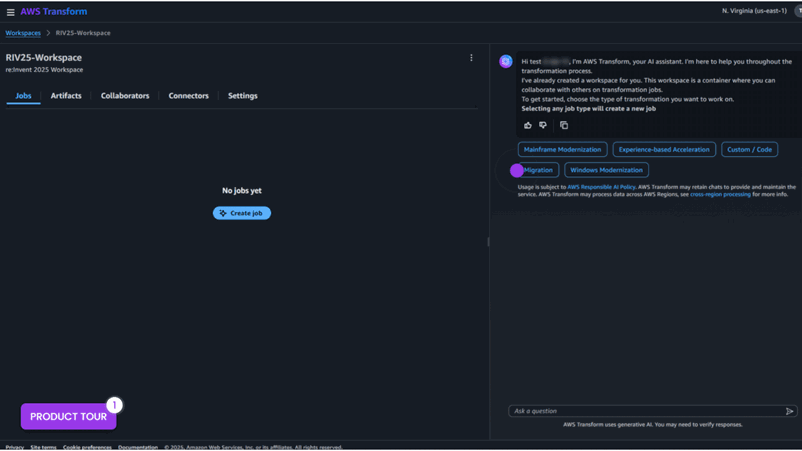
Task: Switch to the Collaborators tab
Action: pos(125,96)
